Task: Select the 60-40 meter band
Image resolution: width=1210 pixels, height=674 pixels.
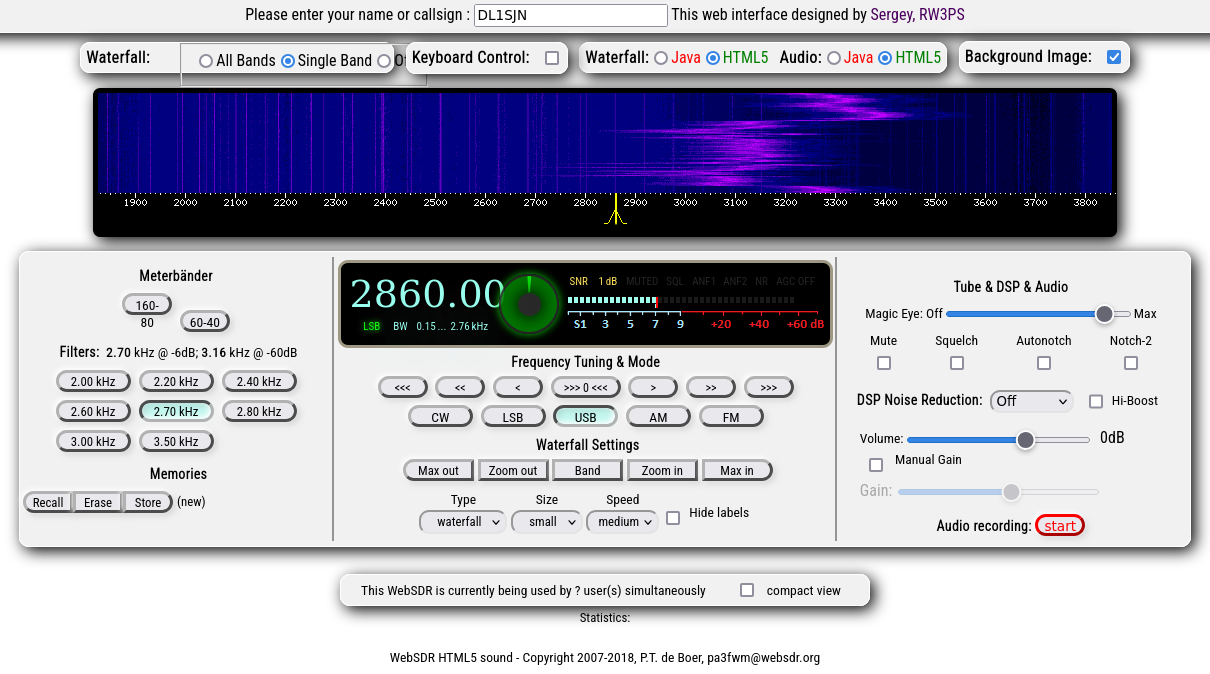Action: tap(205, 322)
